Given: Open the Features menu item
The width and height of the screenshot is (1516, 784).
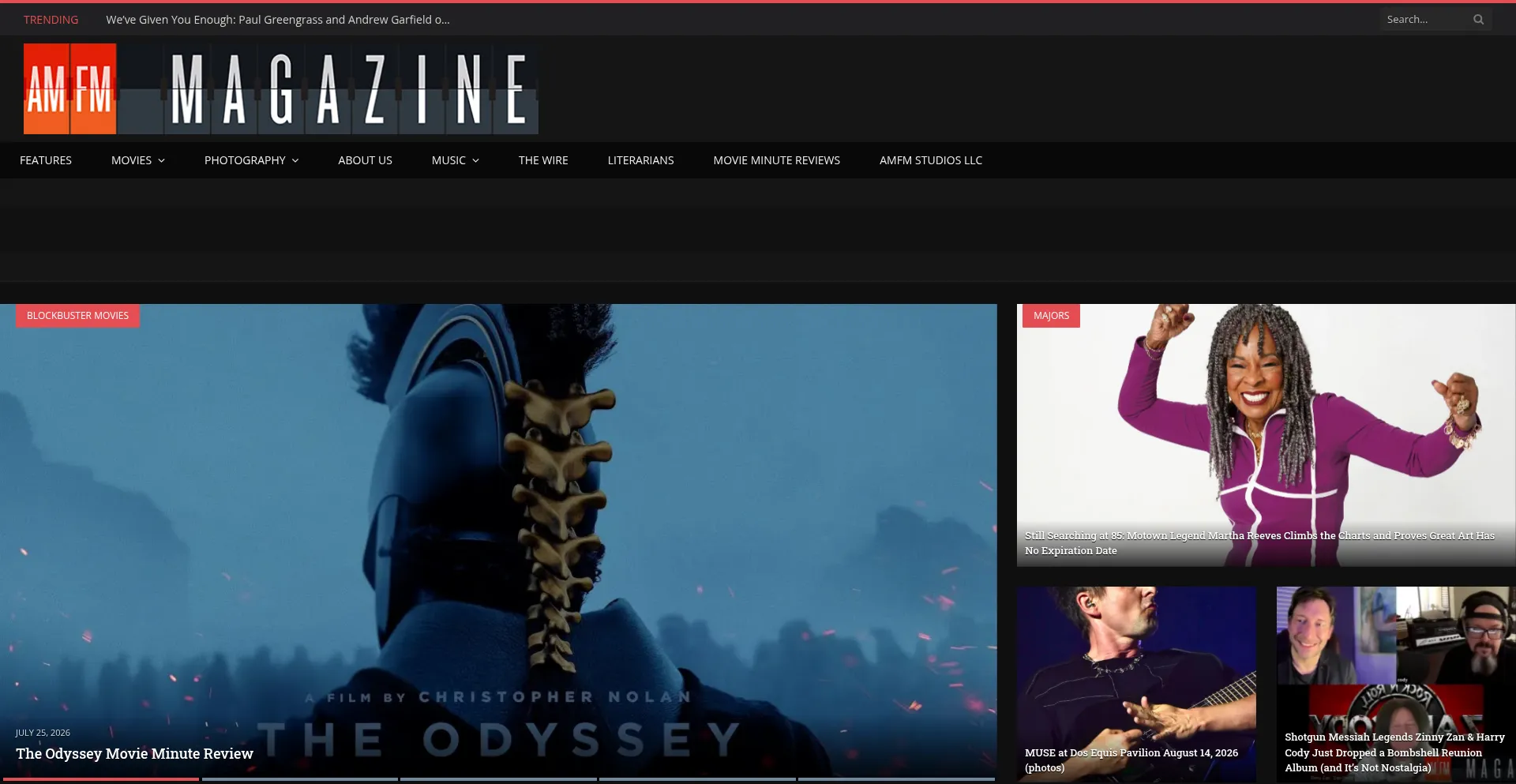Looking at the screenshot, I should coord(46,160).
